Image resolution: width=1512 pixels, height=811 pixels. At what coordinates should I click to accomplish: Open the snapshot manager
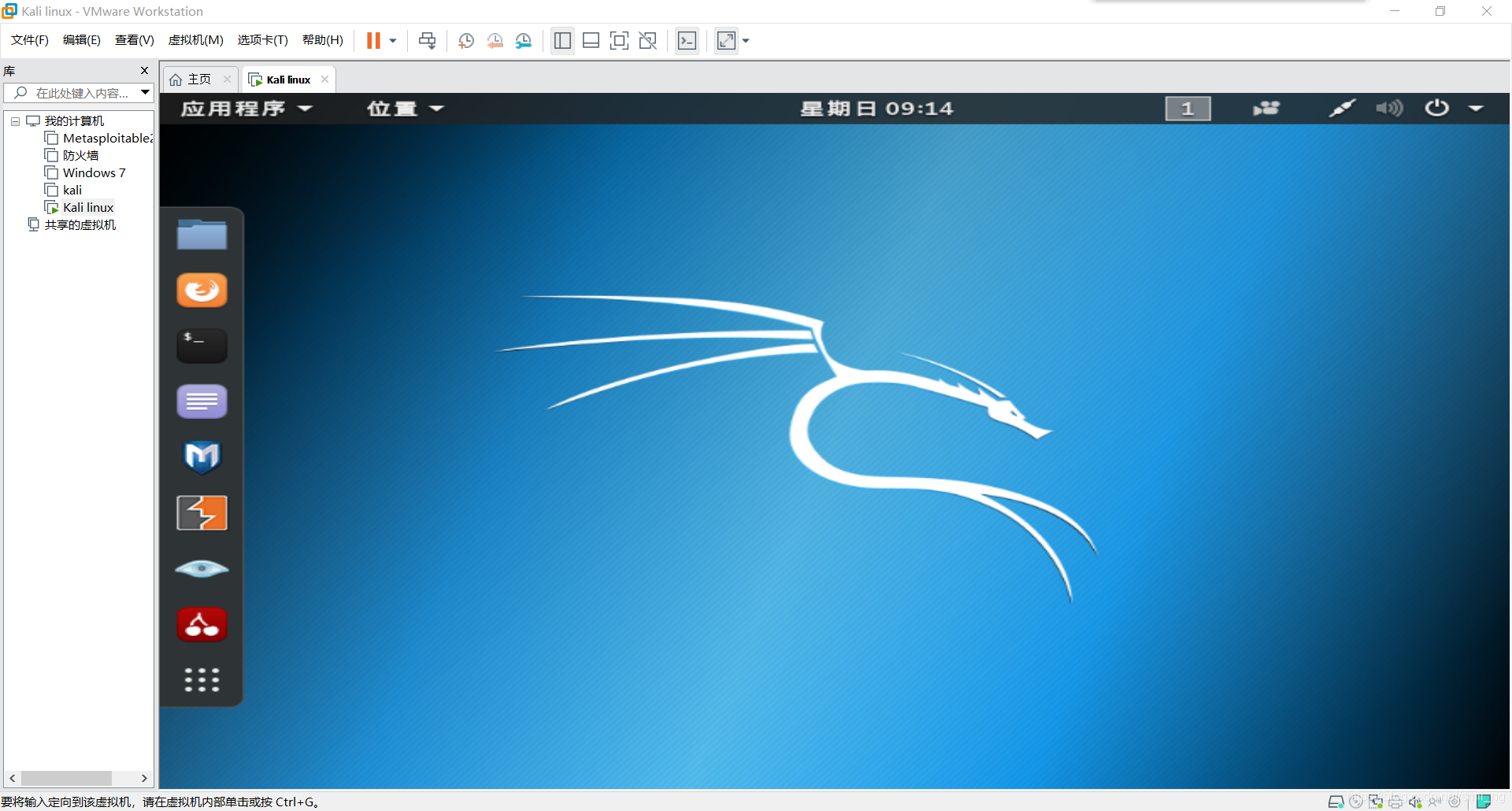tap(524, 40)
